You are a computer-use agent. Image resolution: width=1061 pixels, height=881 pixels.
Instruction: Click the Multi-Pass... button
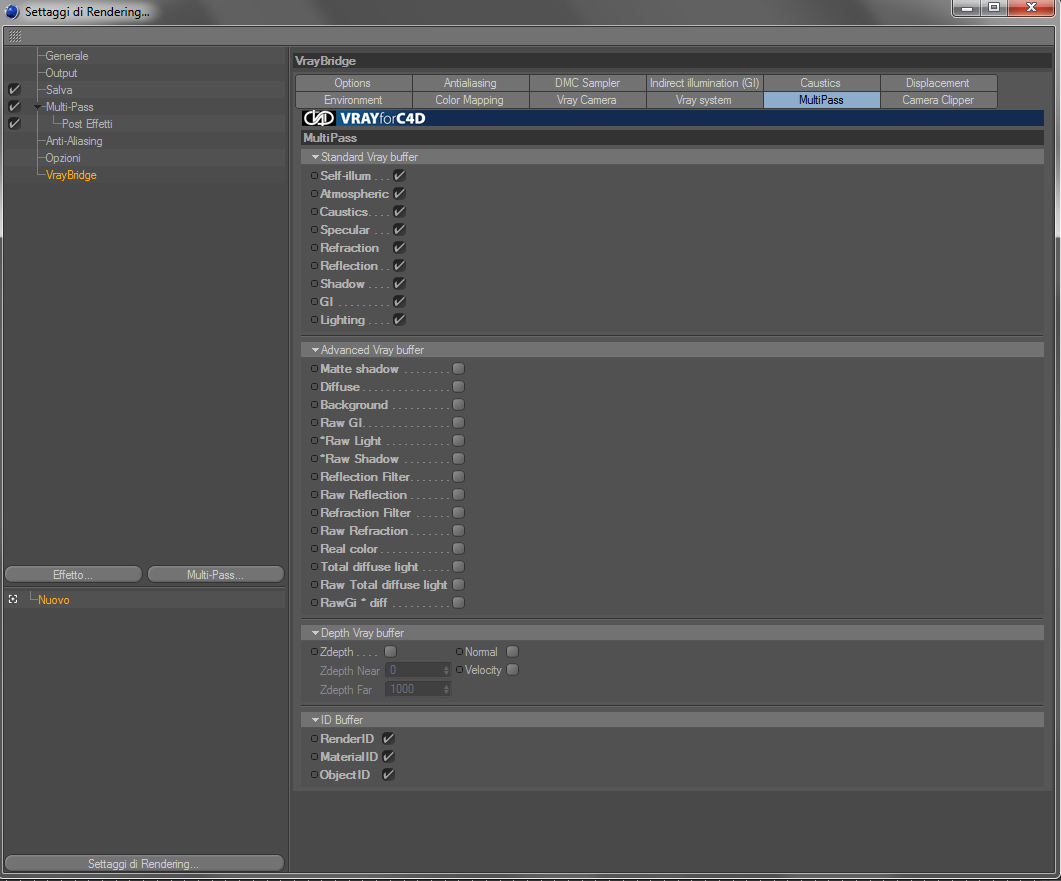click(x=215, y=574)
